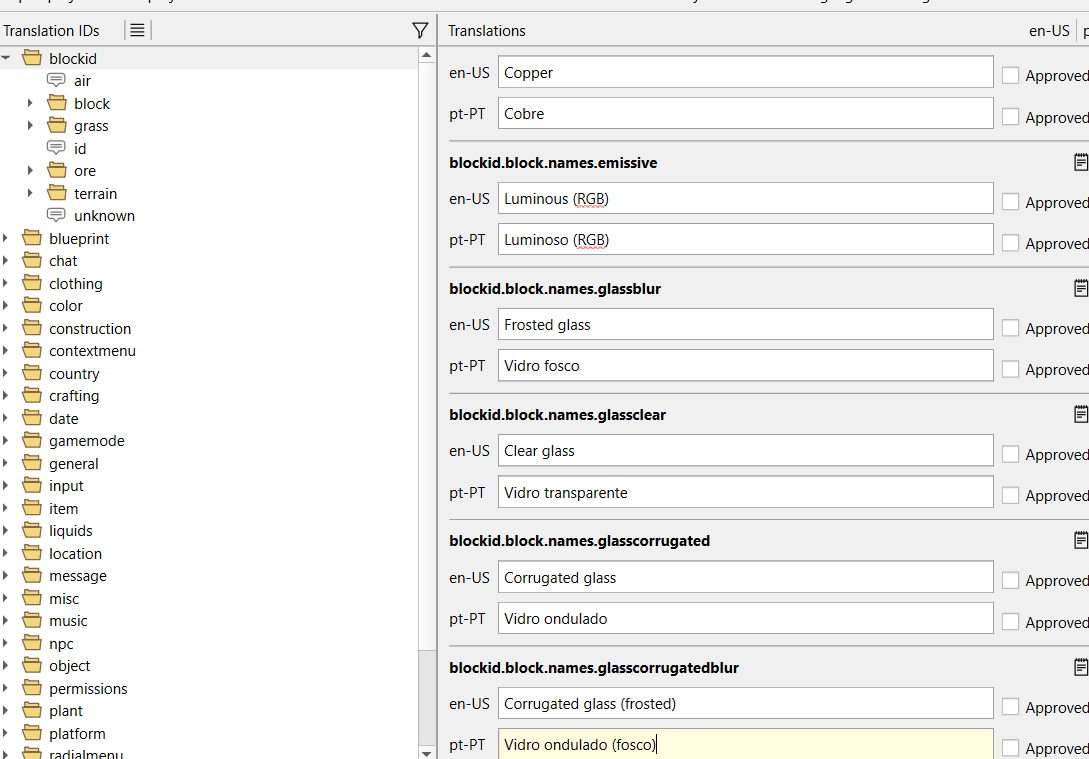The height and width of the screenshot is (759, 1089).
Task: Edit the en-US 'Frosted glass' field
Action: 745,325
